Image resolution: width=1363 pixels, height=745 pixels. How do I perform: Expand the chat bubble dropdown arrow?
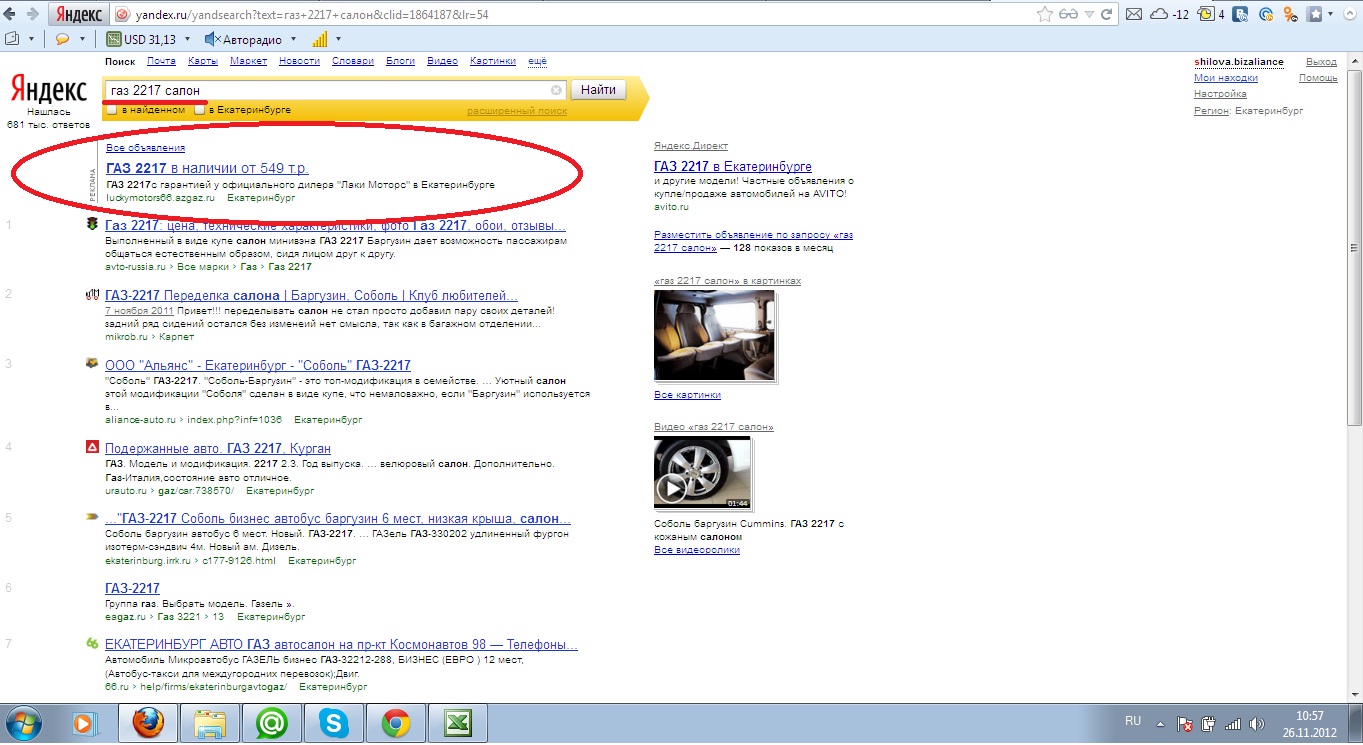tap(81, 39)
